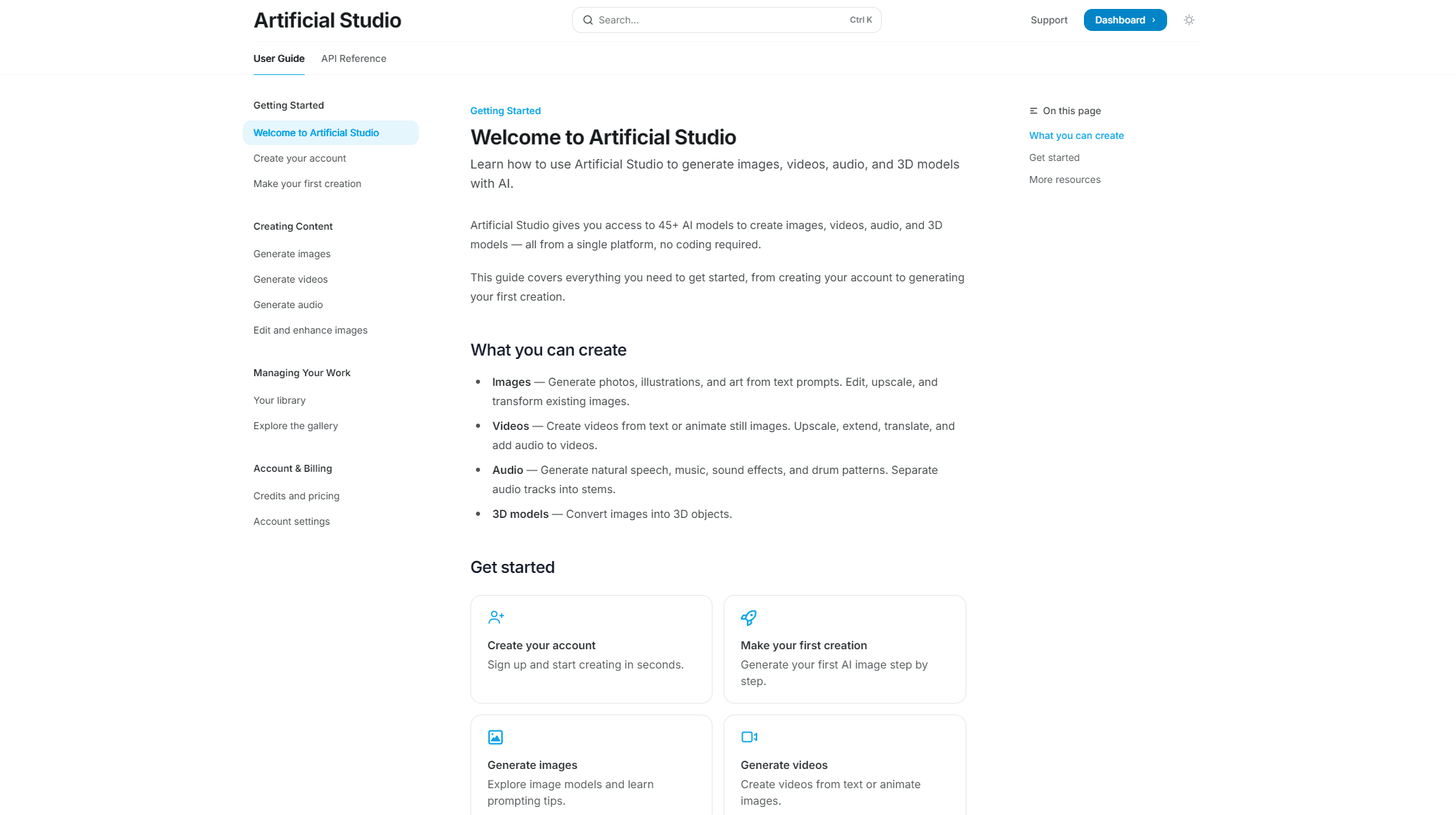
Task: Open the Dashboard
Action: (1120, 20)
